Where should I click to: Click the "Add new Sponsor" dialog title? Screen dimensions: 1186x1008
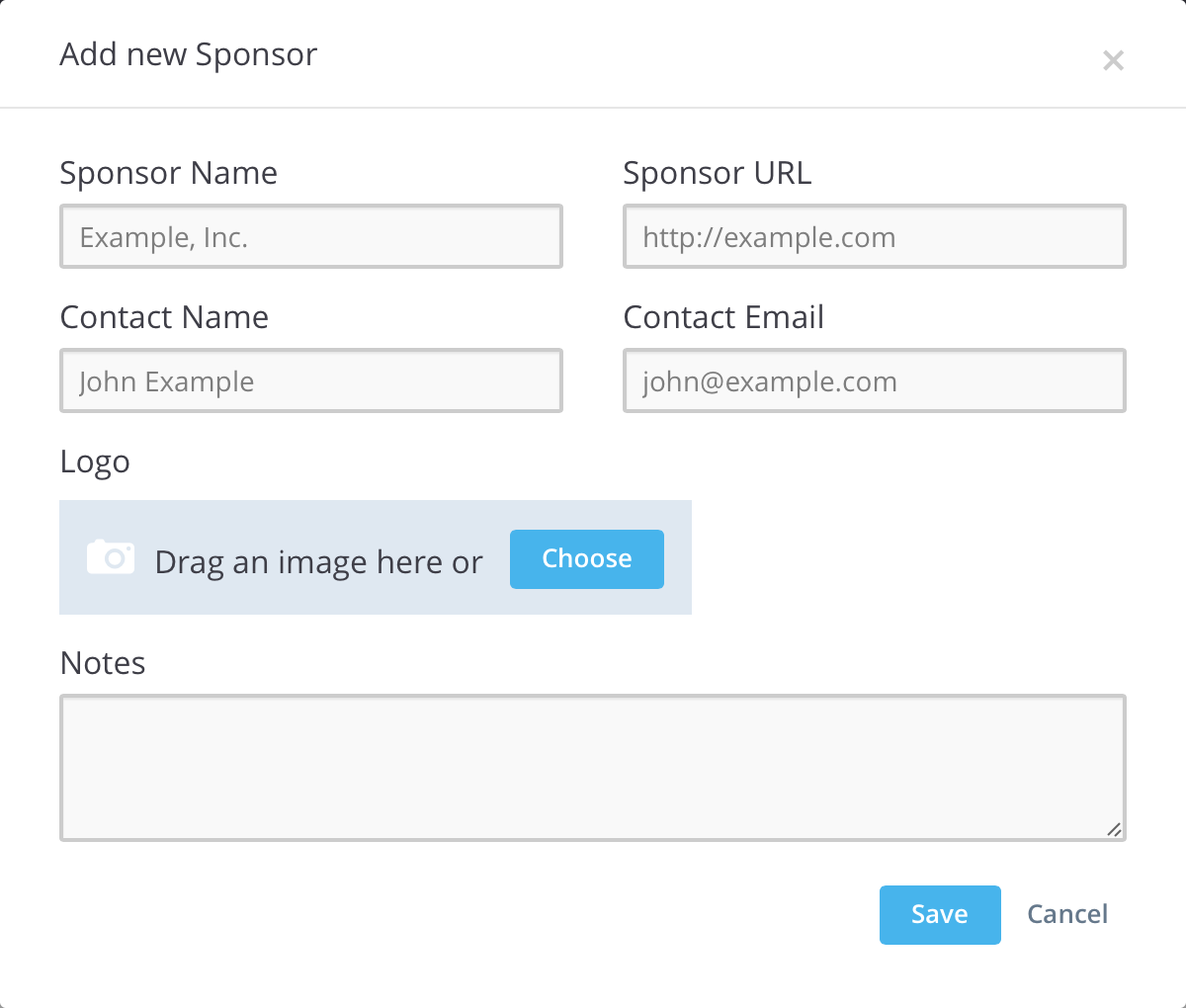tap(189, 54)
